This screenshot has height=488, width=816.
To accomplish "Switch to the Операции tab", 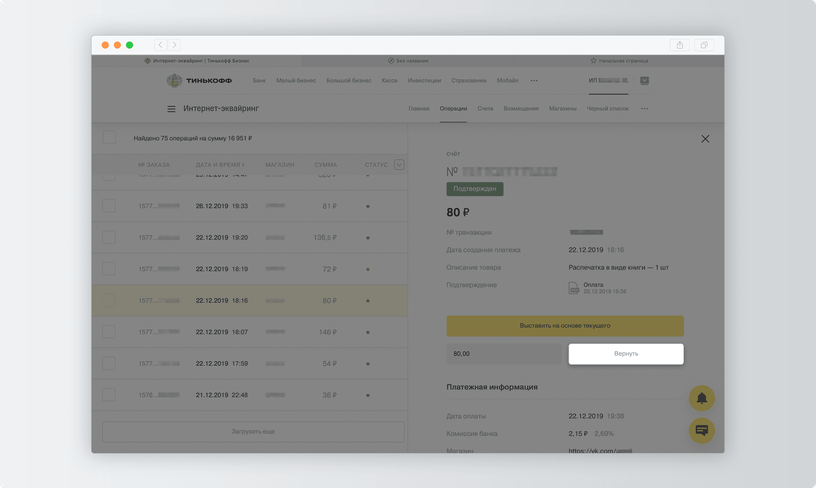I will point(453,109).
